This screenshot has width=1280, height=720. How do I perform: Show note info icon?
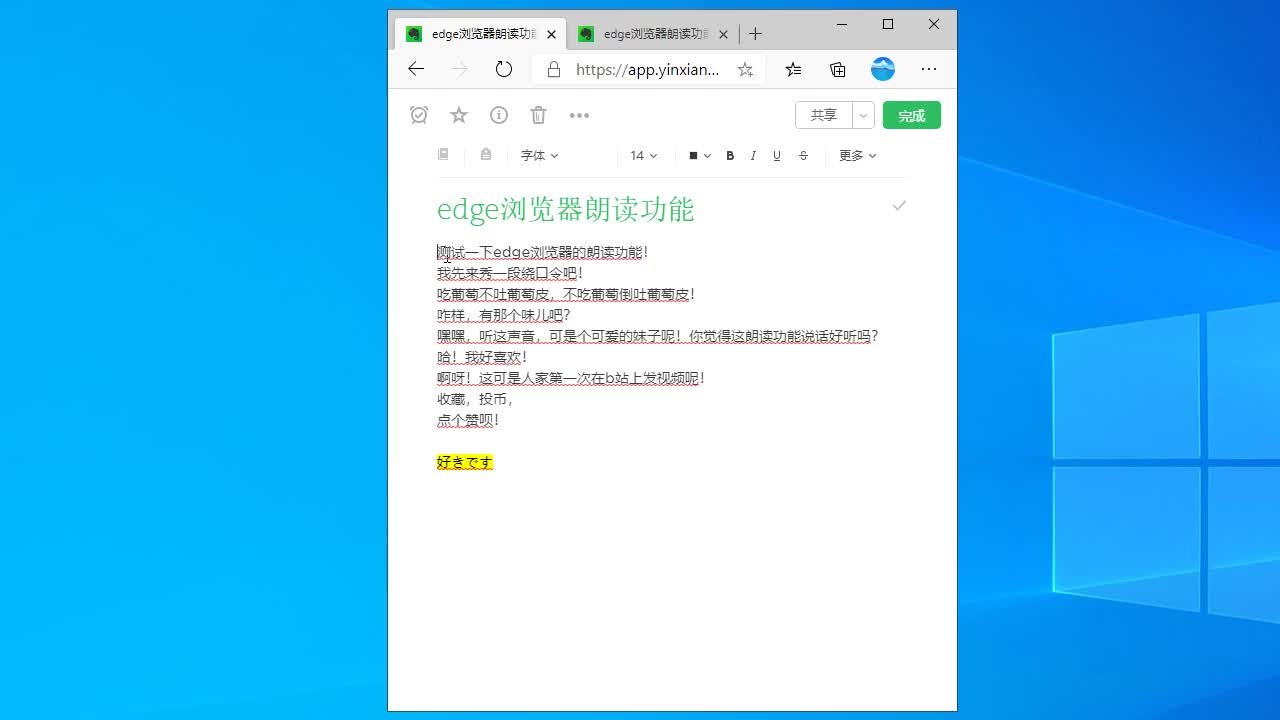[499, 115]
